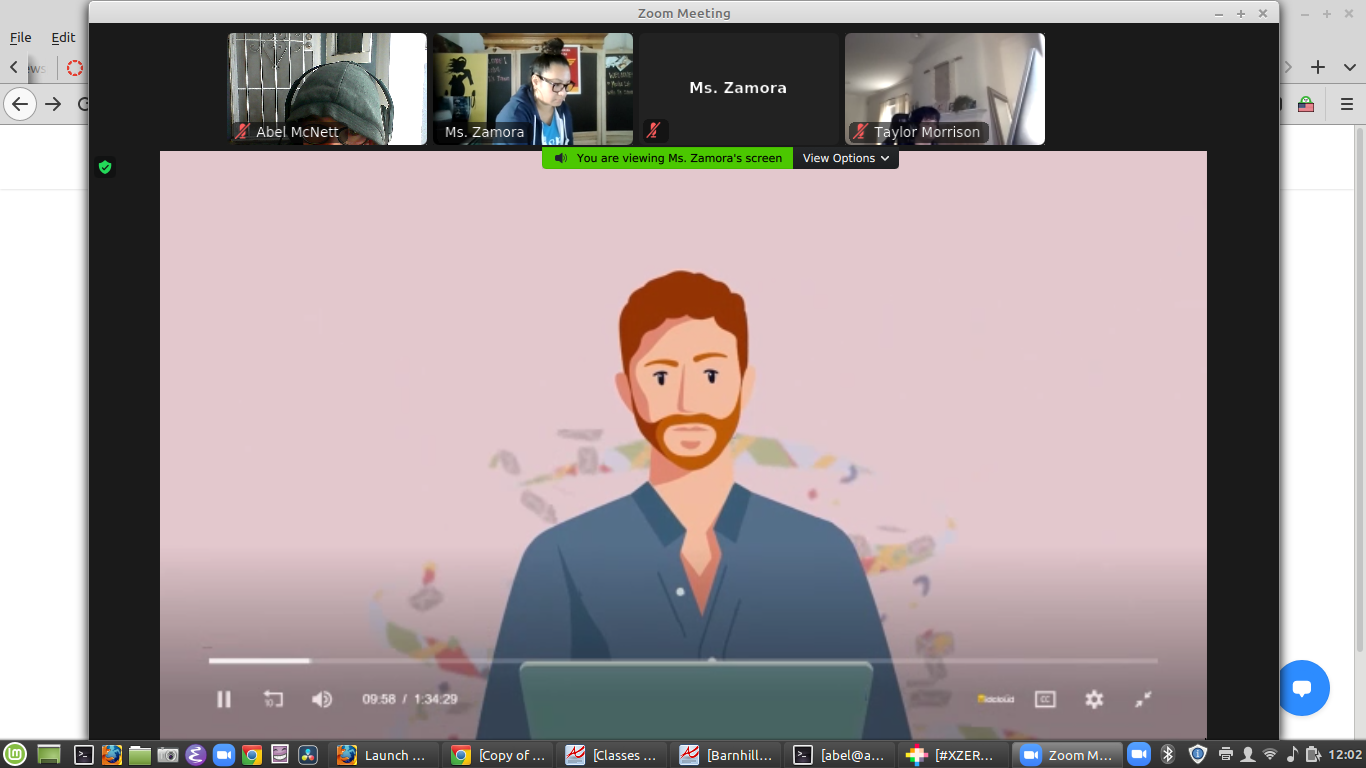Open the Linux Mint start menu
The width and height of the screenshot is (1366, 768).
click(15, 755)
